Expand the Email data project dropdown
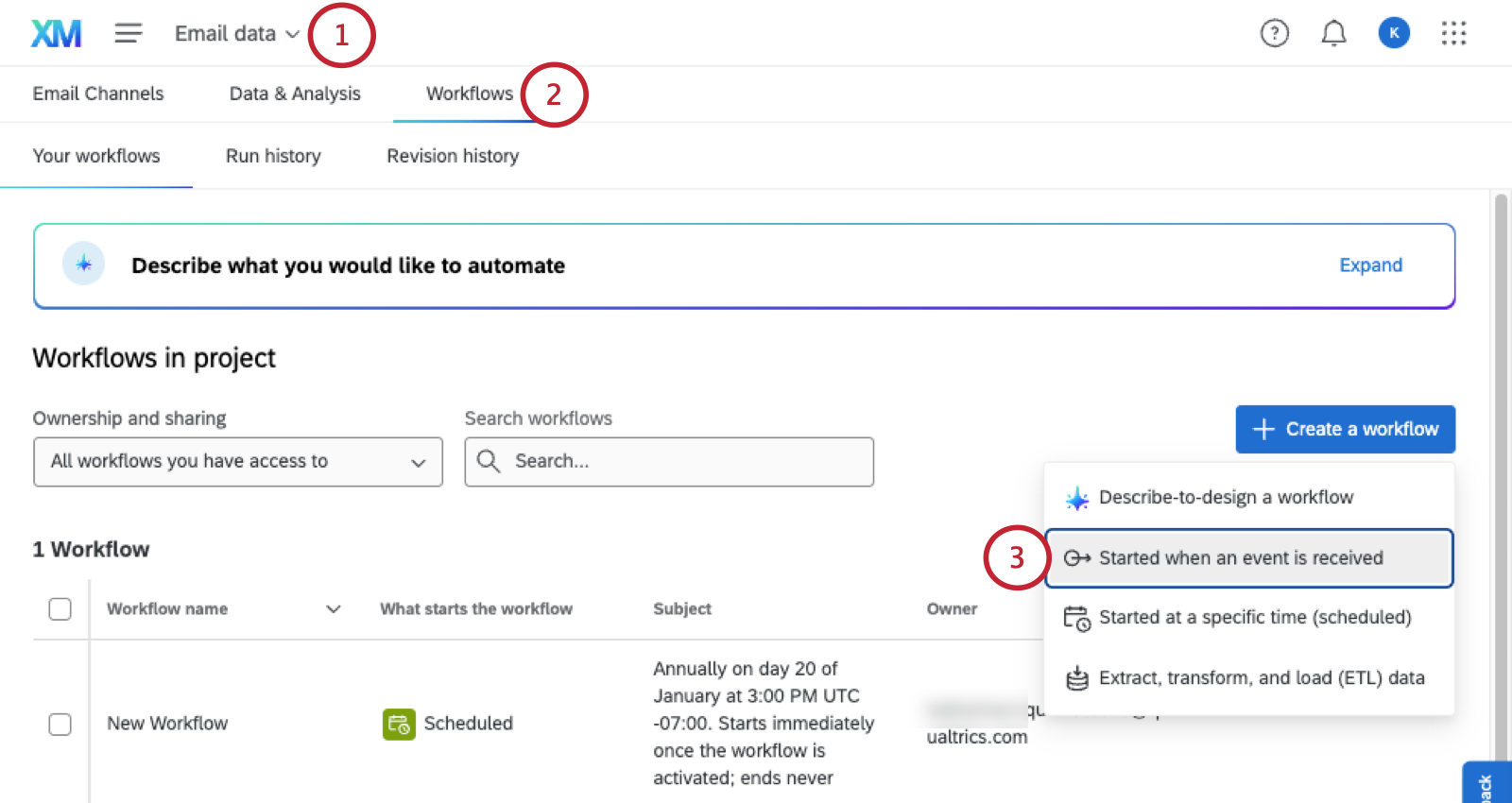The width and height of the screenshot is (1512, 803). pyautogui.click(x=237, y=34)
